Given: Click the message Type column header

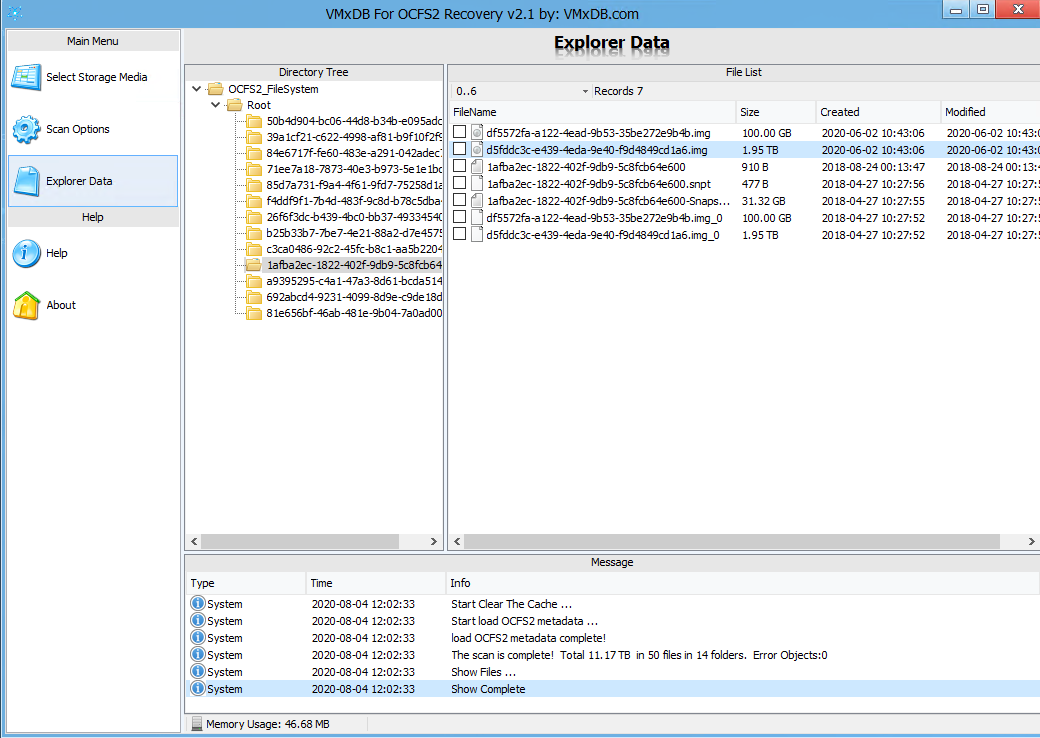Looking at the screenshot, I should pos(245,583).
